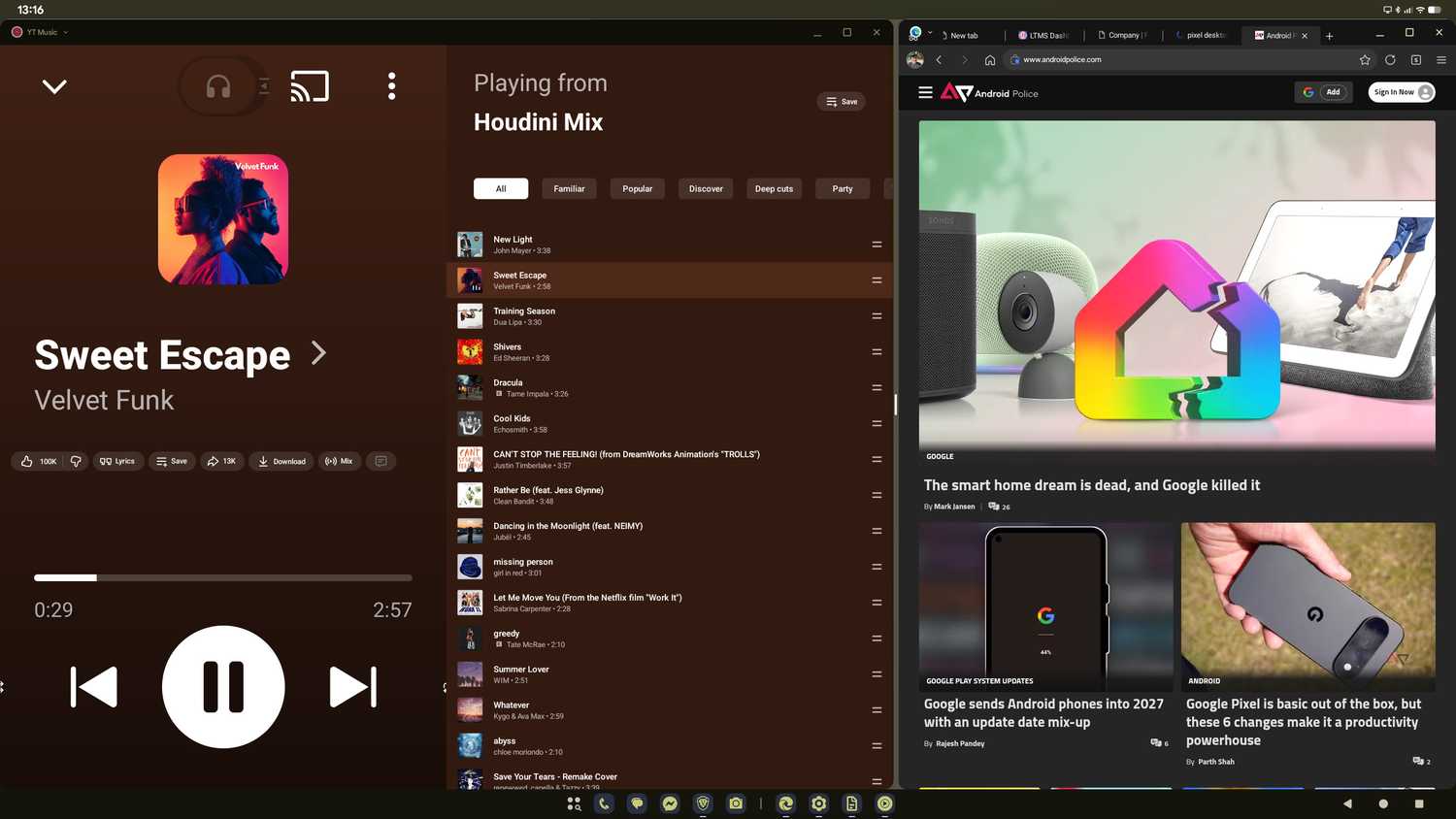Reload the Android Police page

point(1390,59)
